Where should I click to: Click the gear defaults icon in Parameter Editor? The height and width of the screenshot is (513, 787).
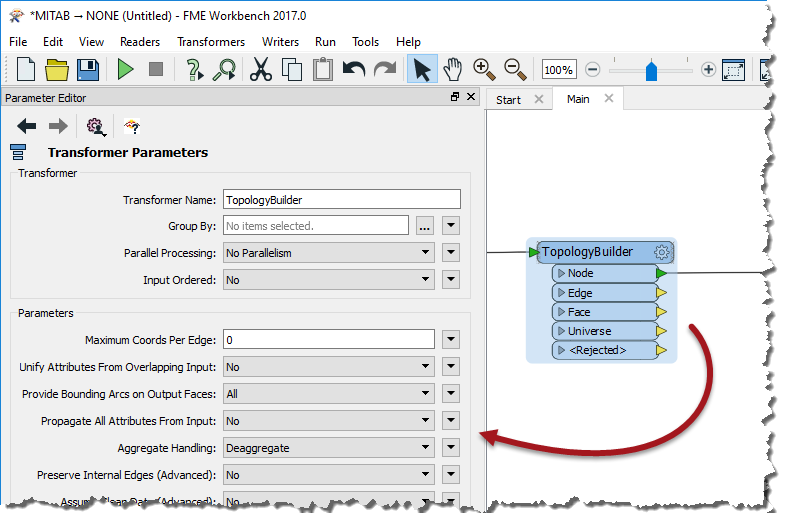tap(95, 126)
